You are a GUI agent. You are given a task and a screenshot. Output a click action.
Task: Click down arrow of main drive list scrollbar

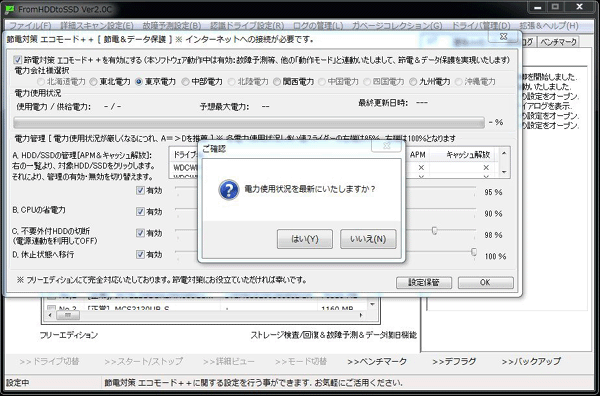(372, 305)
